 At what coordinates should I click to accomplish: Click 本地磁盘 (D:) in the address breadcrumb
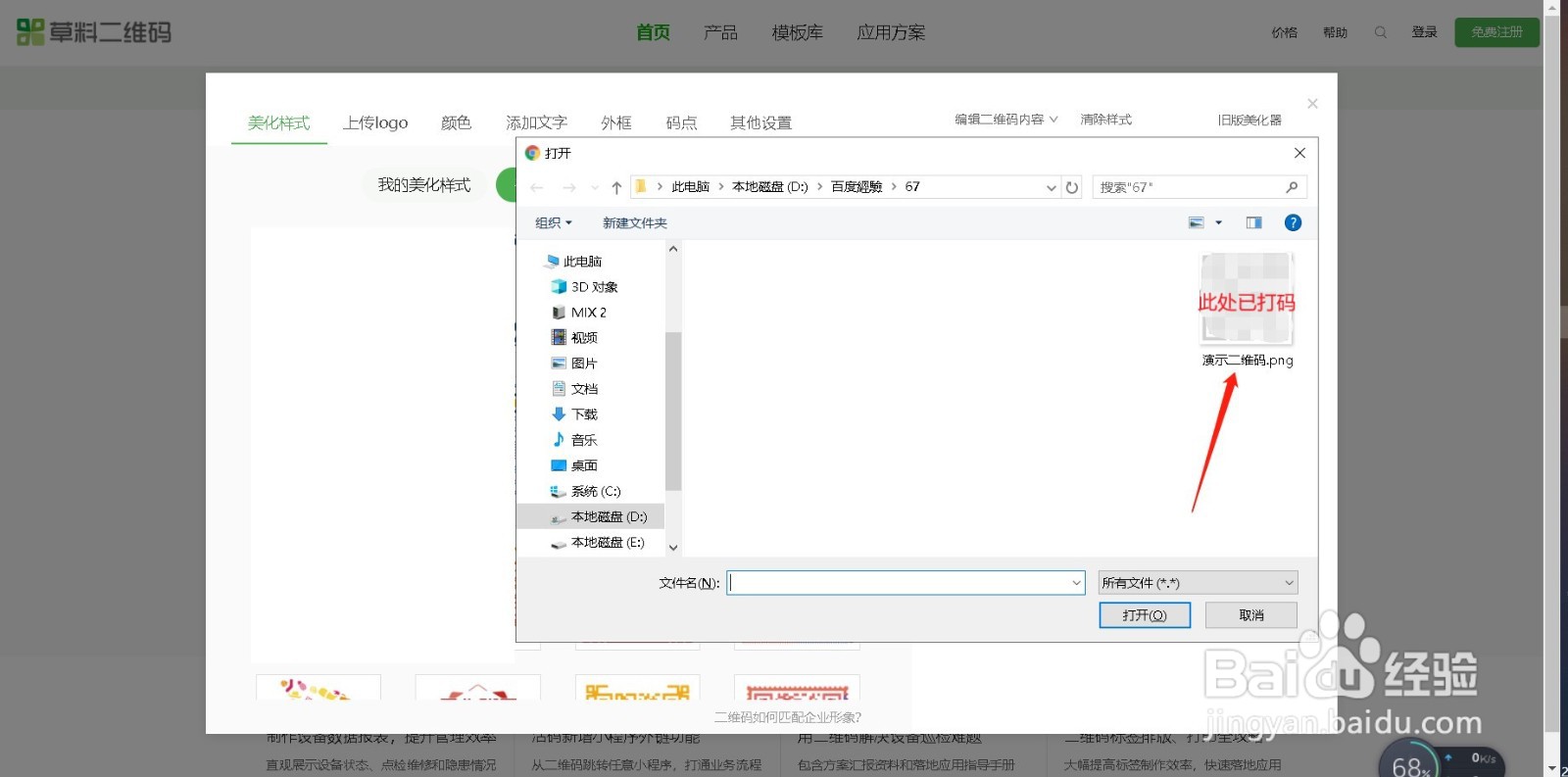pos(770,187)
